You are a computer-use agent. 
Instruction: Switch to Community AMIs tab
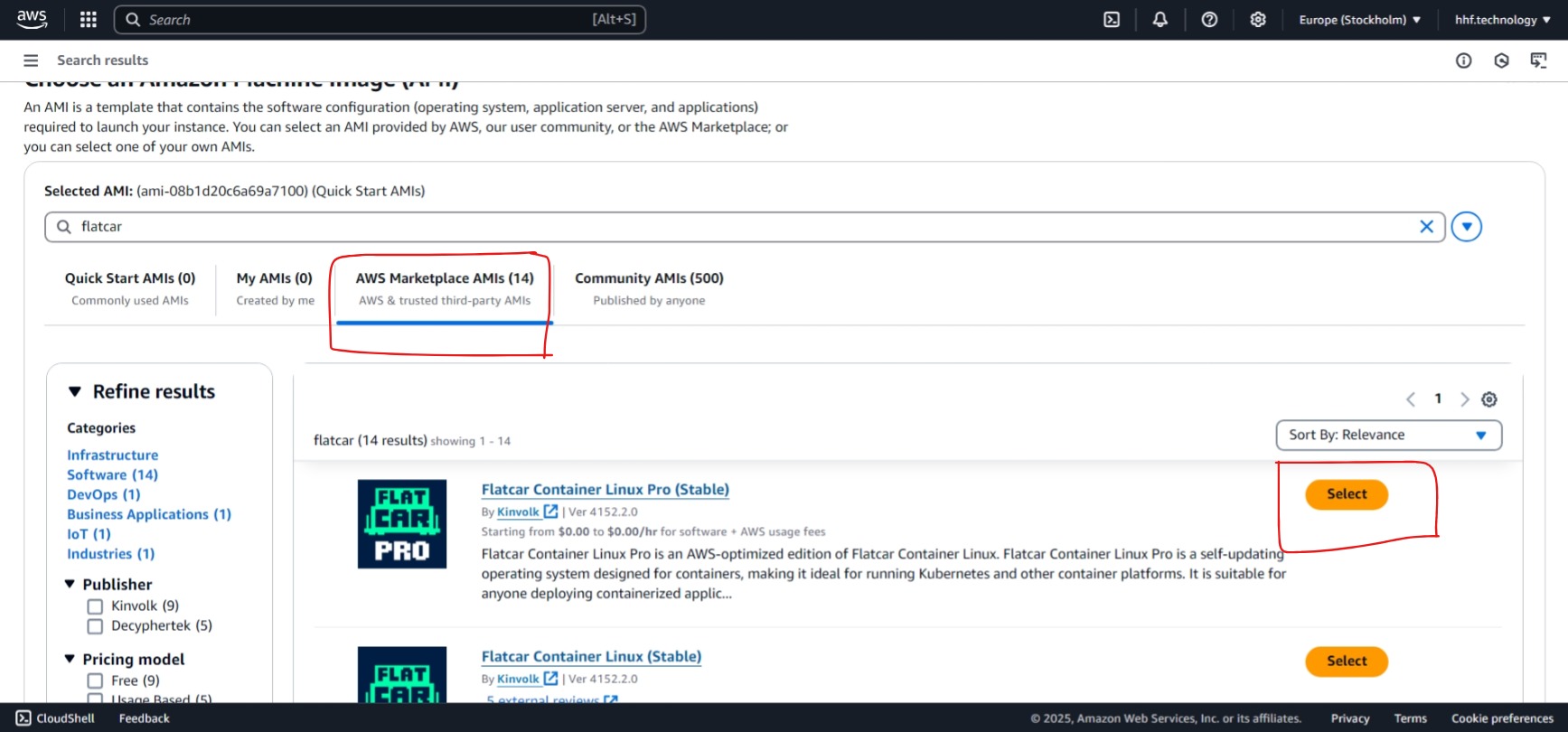(x=649, y=288)
